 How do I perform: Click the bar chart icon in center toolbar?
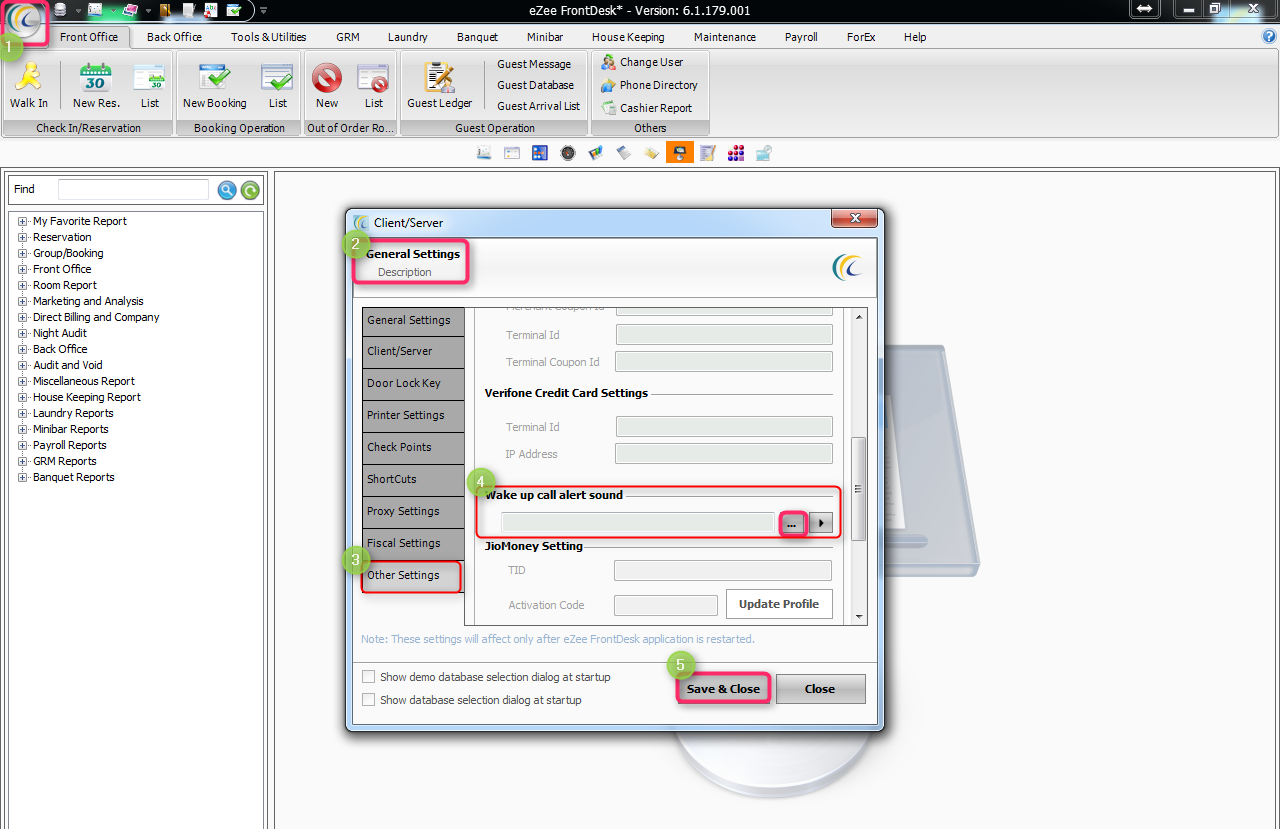596,153
